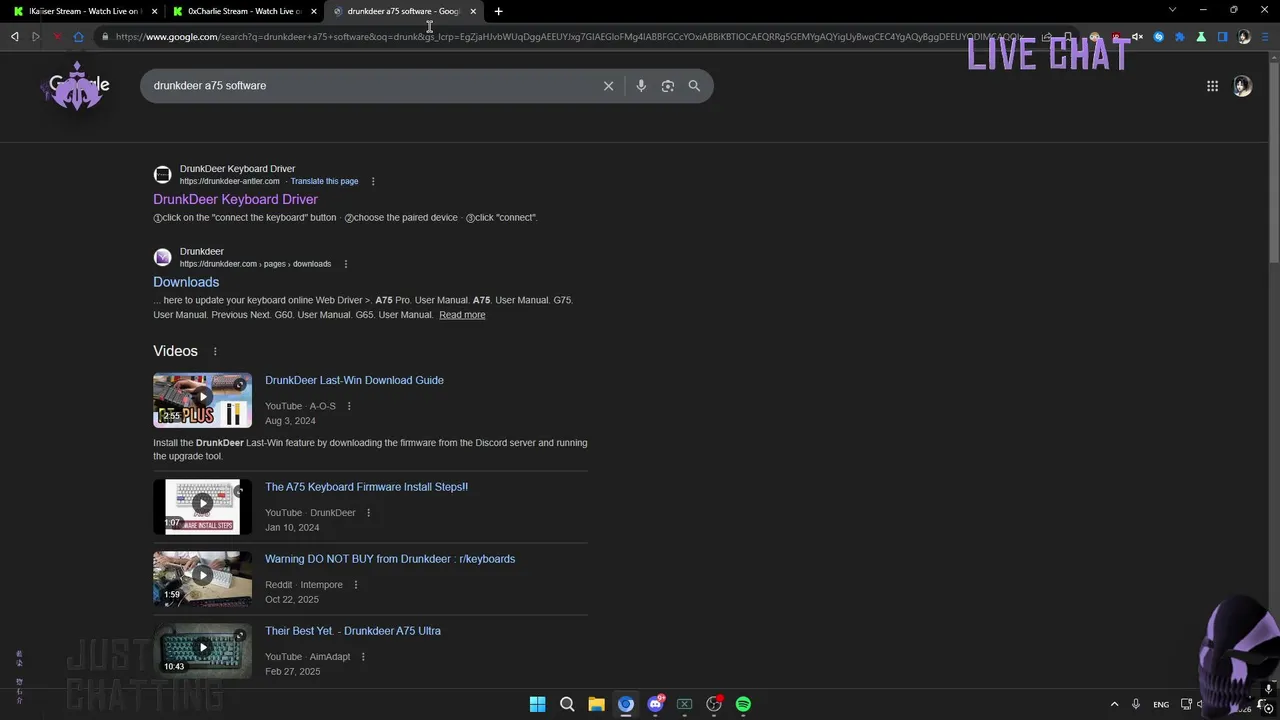
Task: Close the drunkdeer a75 software tab
Action: click(473, 11)
